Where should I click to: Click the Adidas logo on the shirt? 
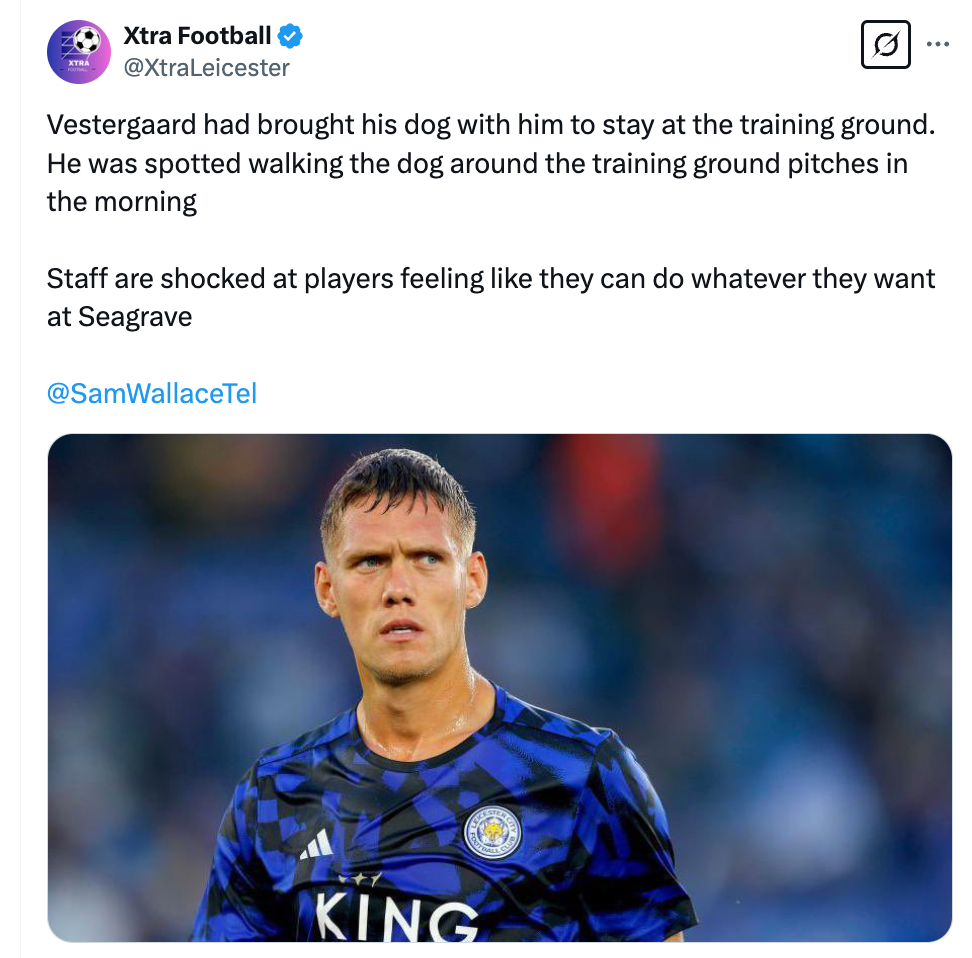(x=317, y=846)
